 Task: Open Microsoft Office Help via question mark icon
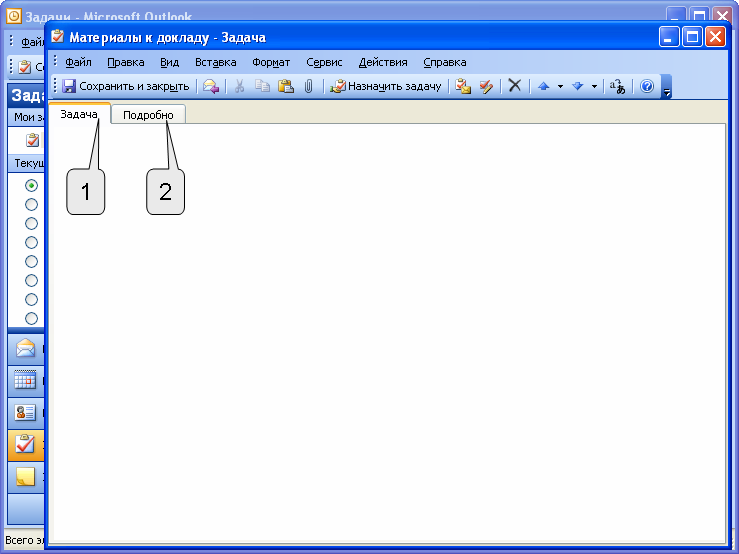coord(646,86)
